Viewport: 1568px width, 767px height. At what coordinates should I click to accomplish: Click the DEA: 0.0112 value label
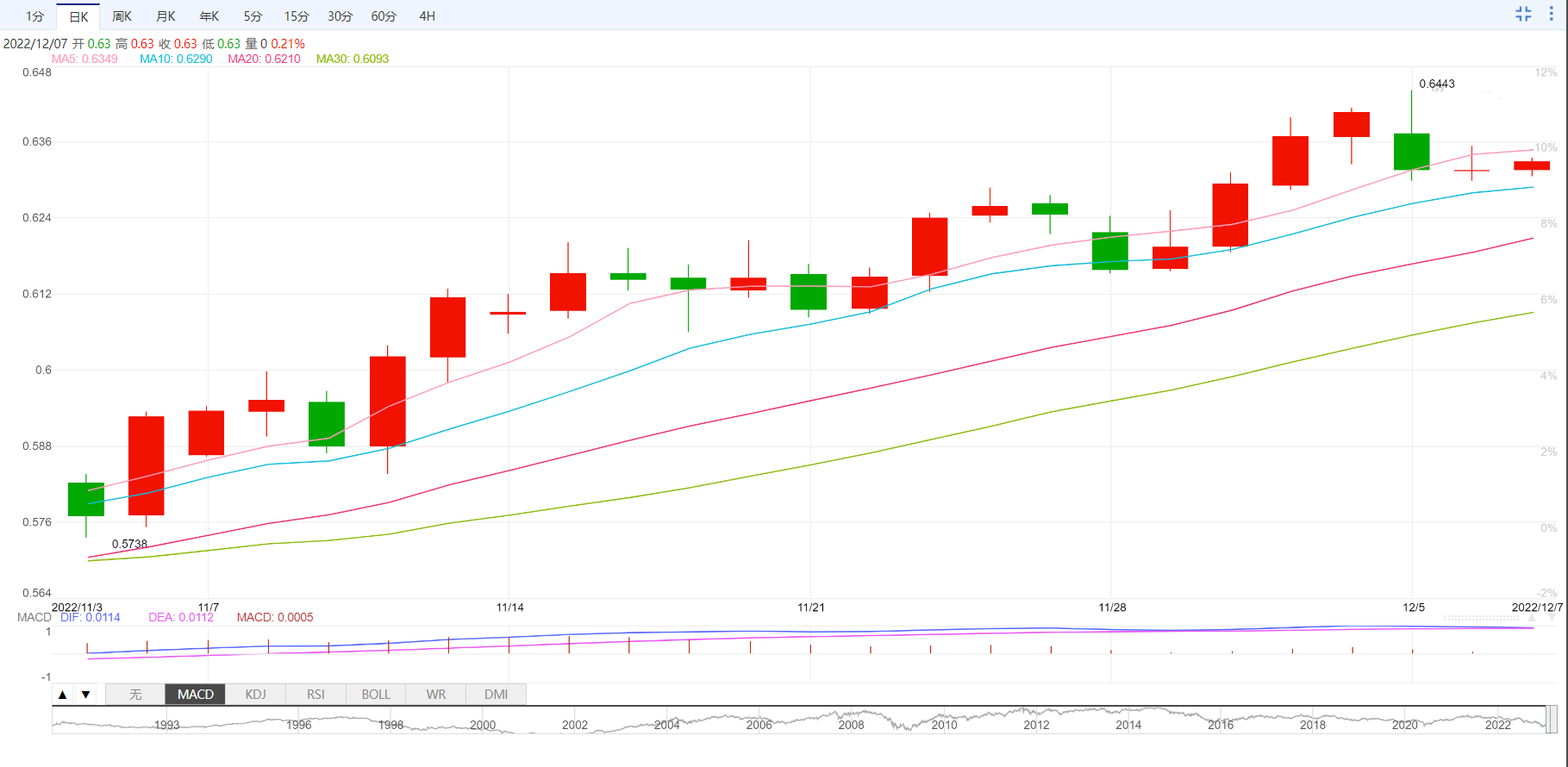pyautogui.click(x=181, y=617)
